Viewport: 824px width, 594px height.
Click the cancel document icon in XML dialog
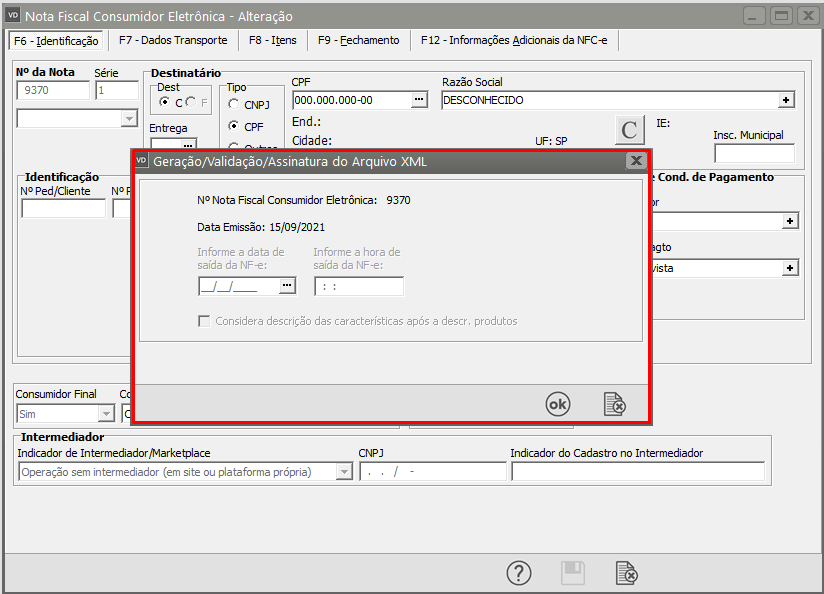coord(615,403)
